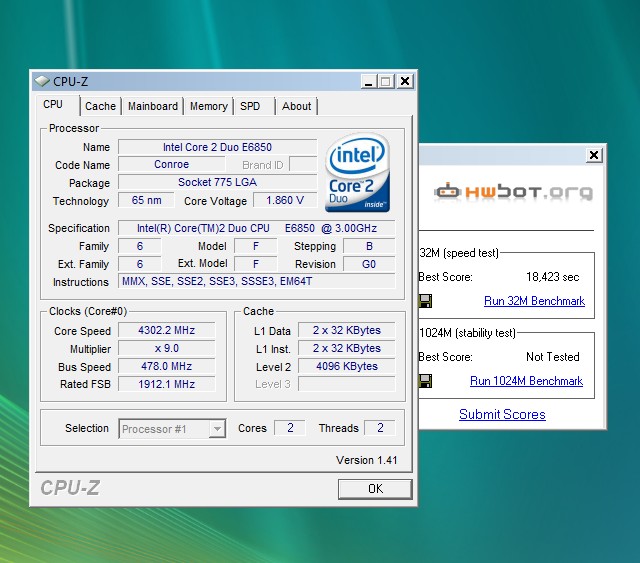Click the Specification field with 'E6850 @ 3.00GHz'
The image size is (640, 563).
click(256, 228)
